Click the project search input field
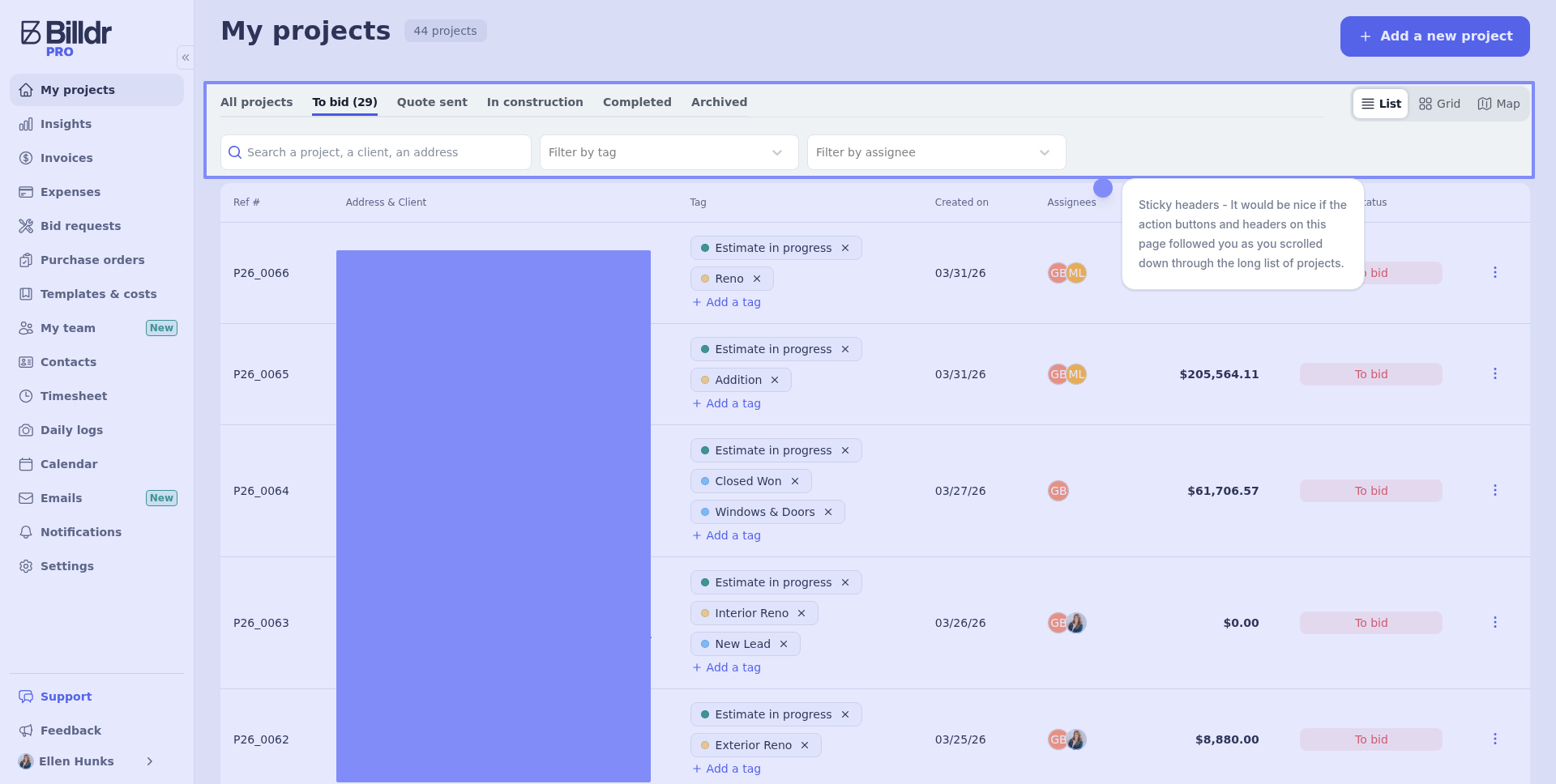 (x=376, y=152)
